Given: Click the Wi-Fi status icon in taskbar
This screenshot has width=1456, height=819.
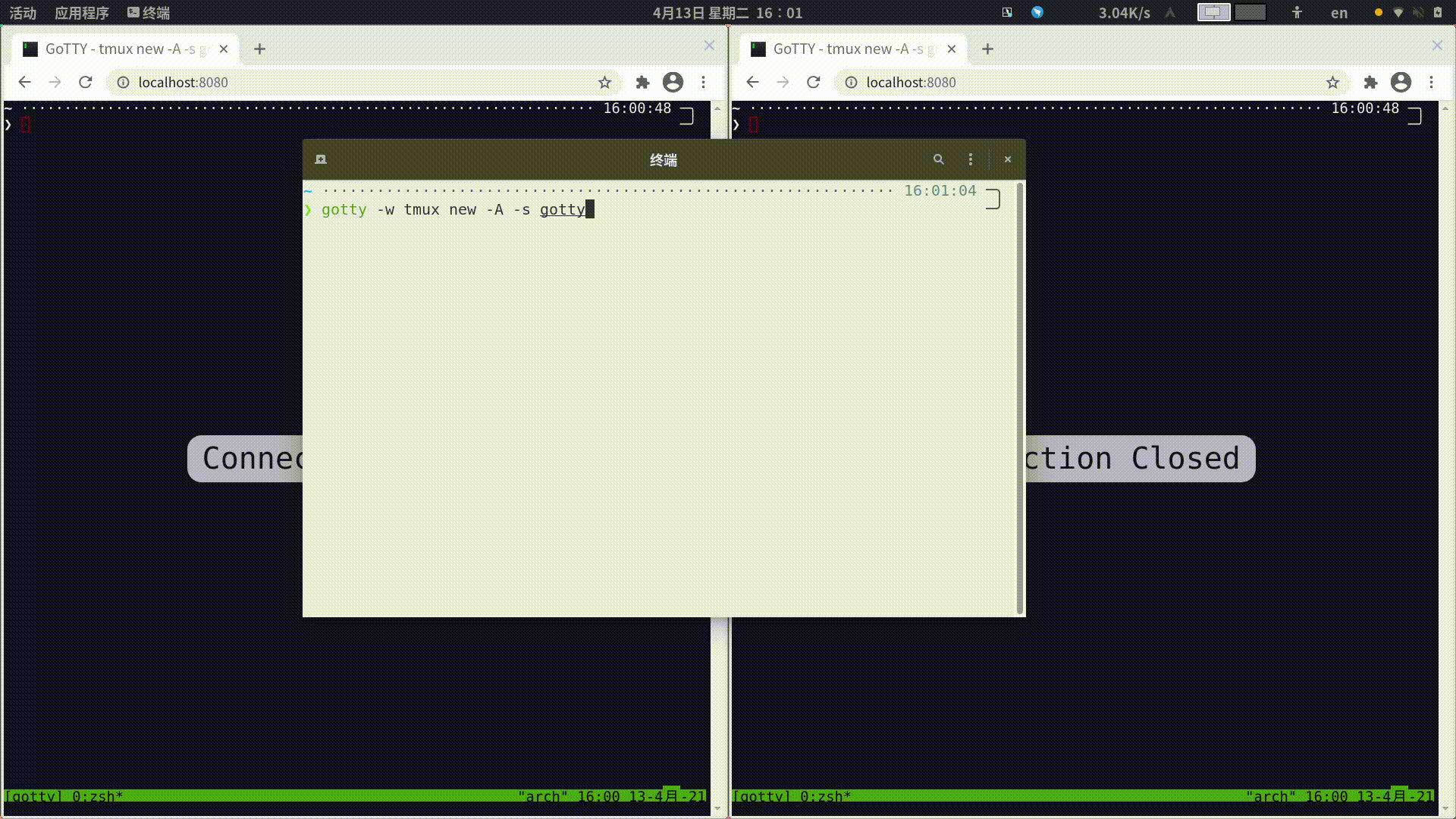Looking at the screenshot, I should 1399,12.
